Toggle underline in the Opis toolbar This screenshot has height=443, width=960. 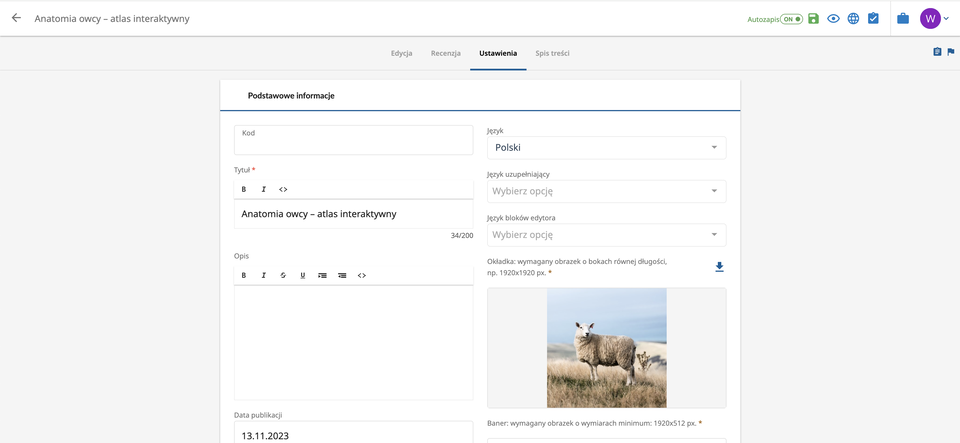click(x=303, y=275)
